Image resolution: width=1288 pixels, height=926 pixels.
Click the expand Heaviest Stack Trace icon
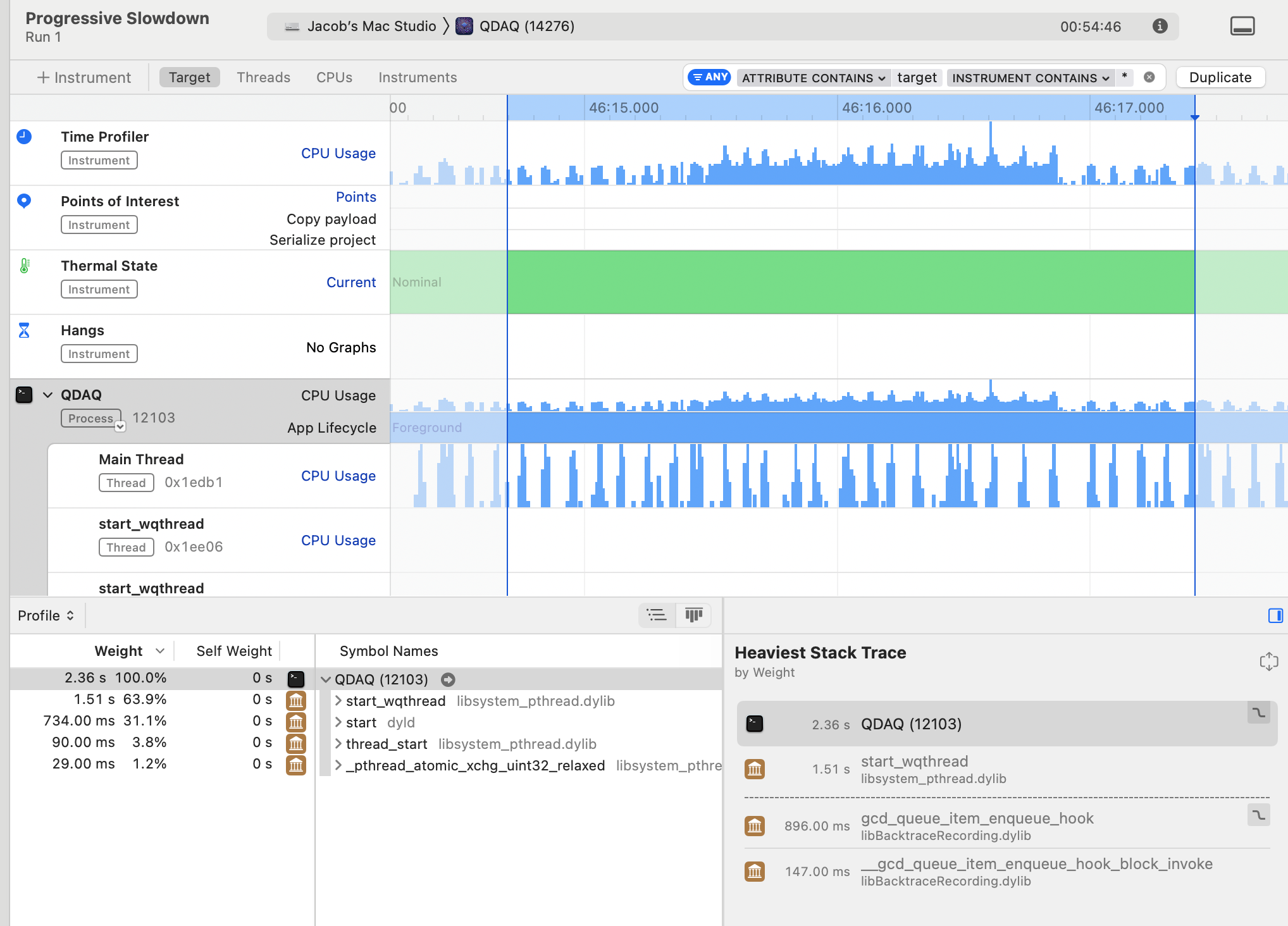[x=1268, y=662]
